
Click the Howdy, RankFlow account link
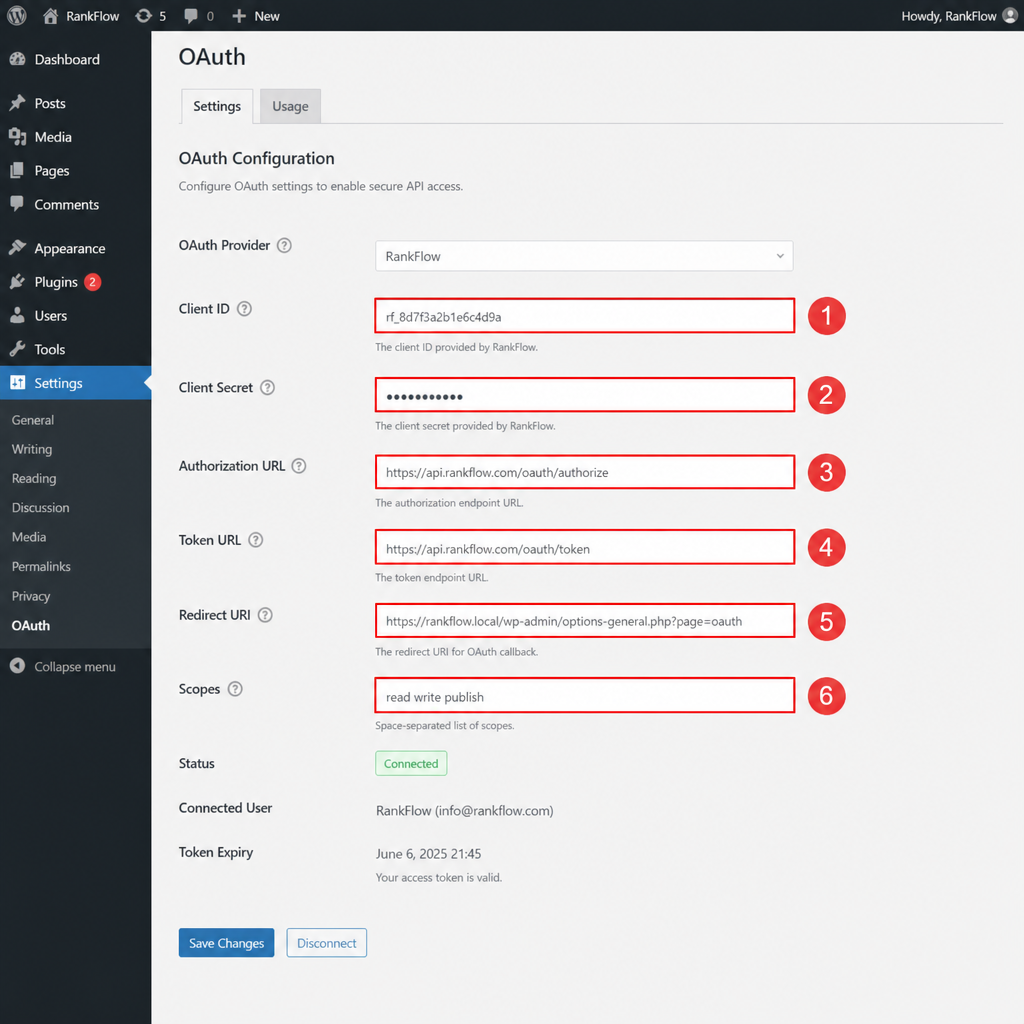click(949, 16)
